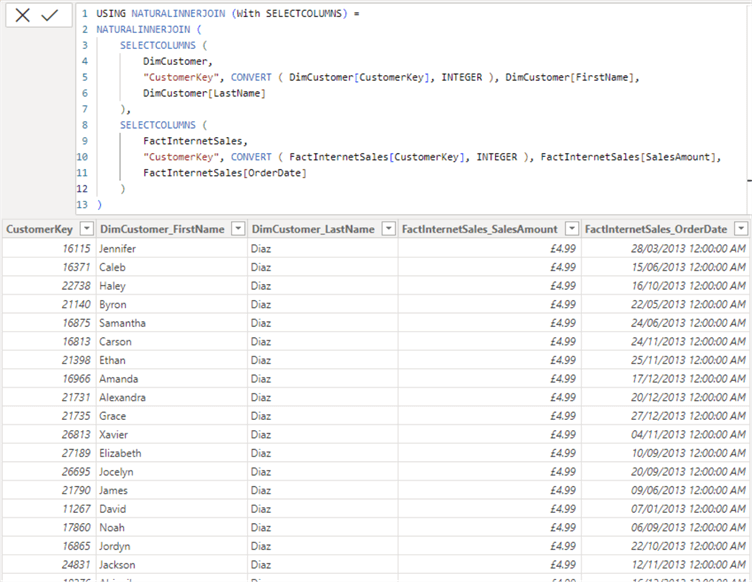Click order date 28/03/2013 cell
The width and height of the screenshot is (752, 582).
[665, 248]
